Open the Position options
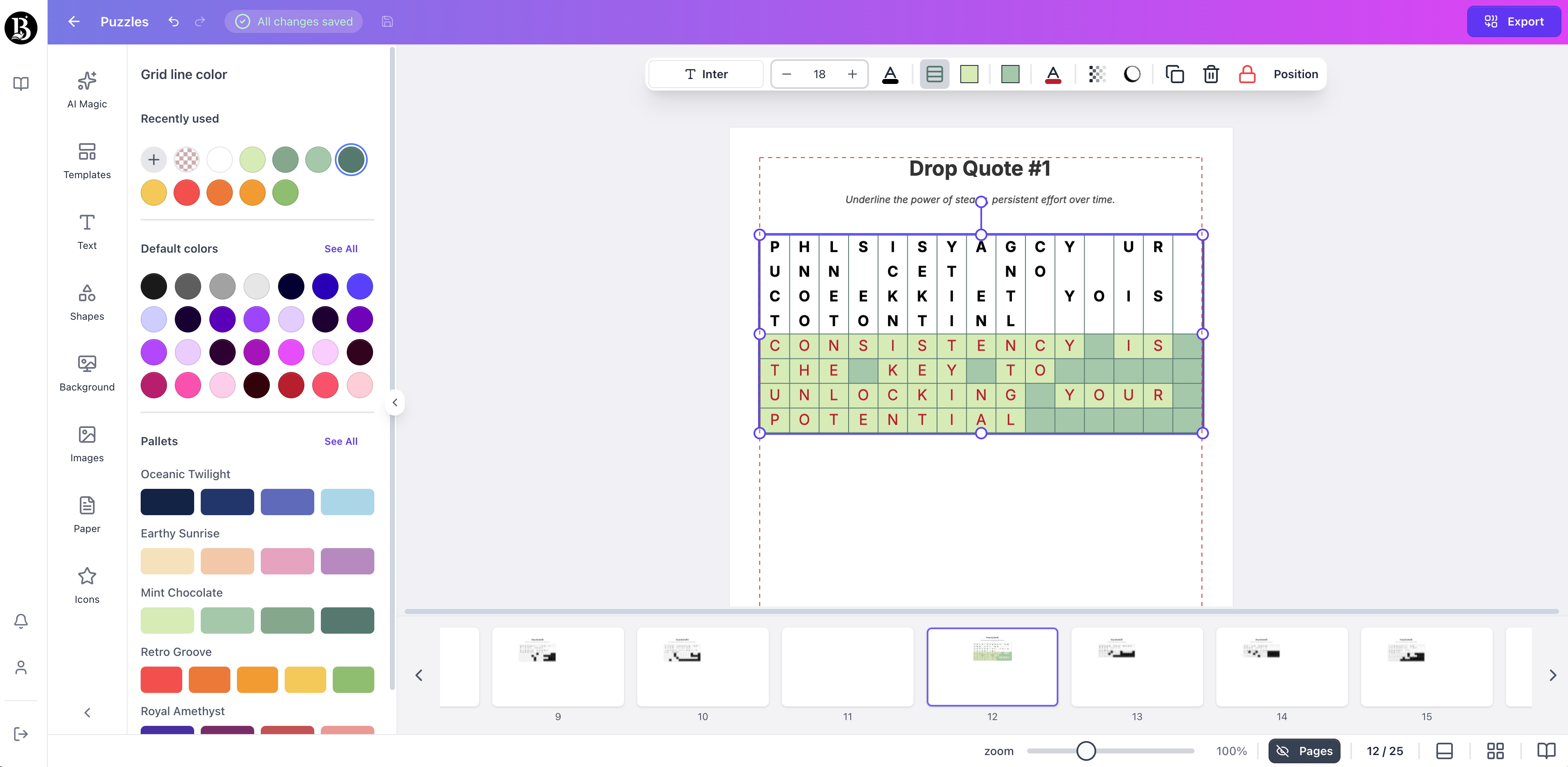 [x=1295, y=74]
